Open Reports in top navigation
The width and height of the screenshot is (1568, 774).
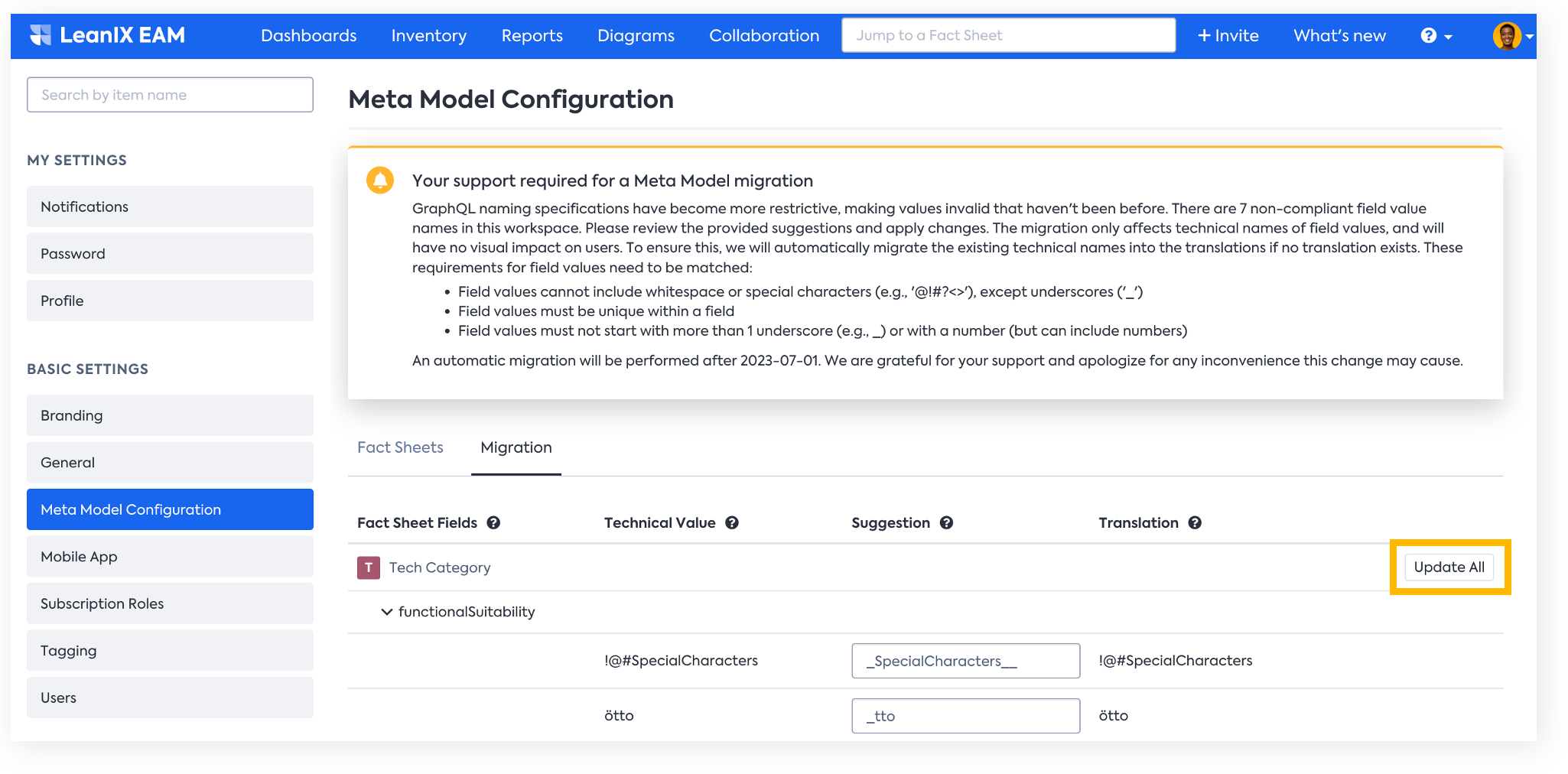[532, 36]
